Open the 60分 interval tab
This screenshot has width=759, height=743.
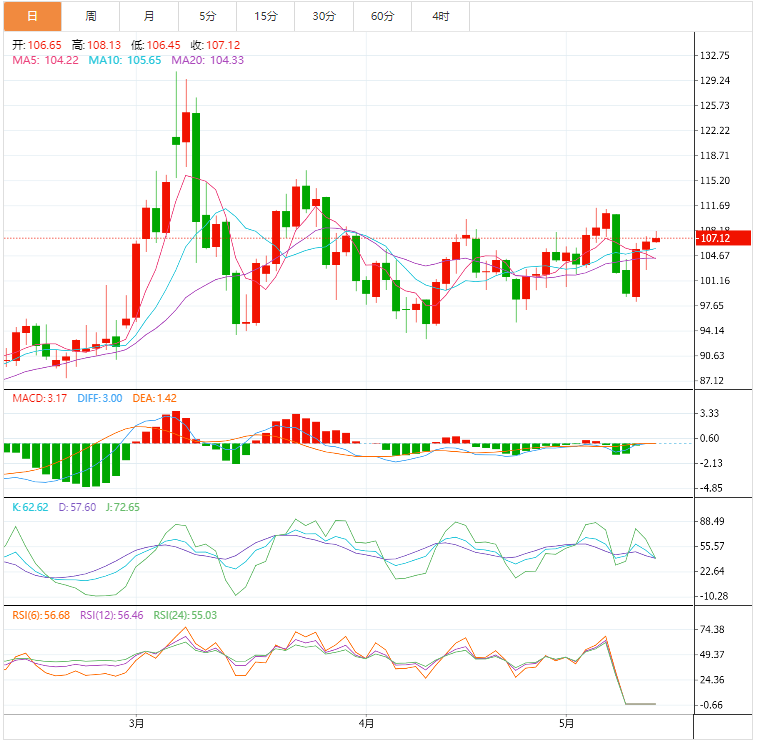click(x=382, y=16)
